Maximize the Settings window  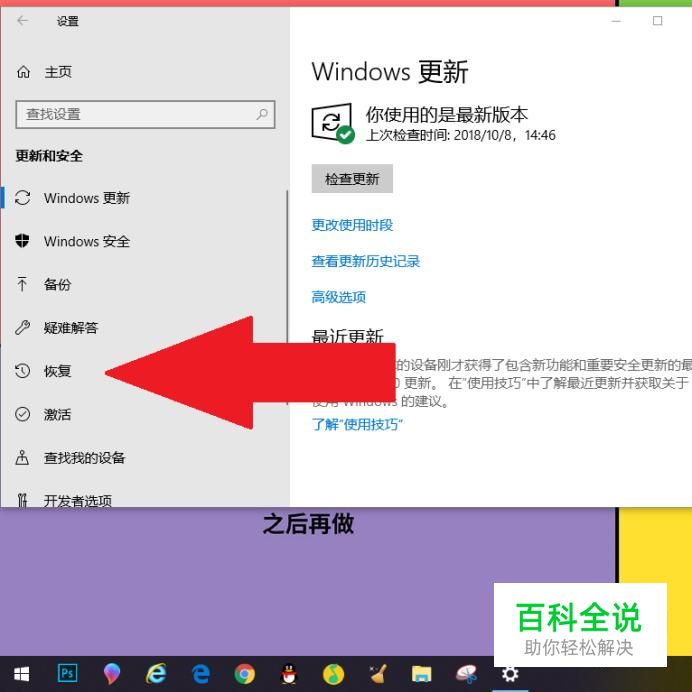pos(658,21)
